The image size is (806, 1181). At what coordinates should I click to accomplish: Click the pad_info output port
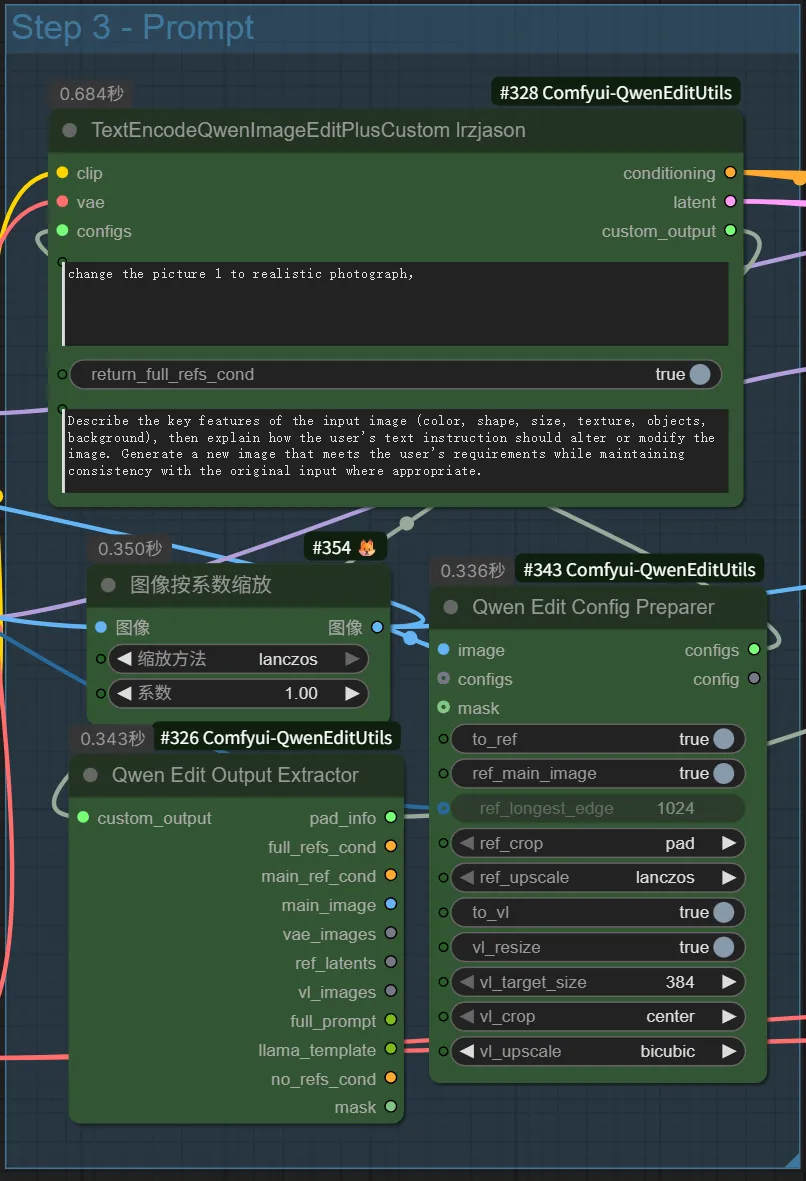click(390, 818)
